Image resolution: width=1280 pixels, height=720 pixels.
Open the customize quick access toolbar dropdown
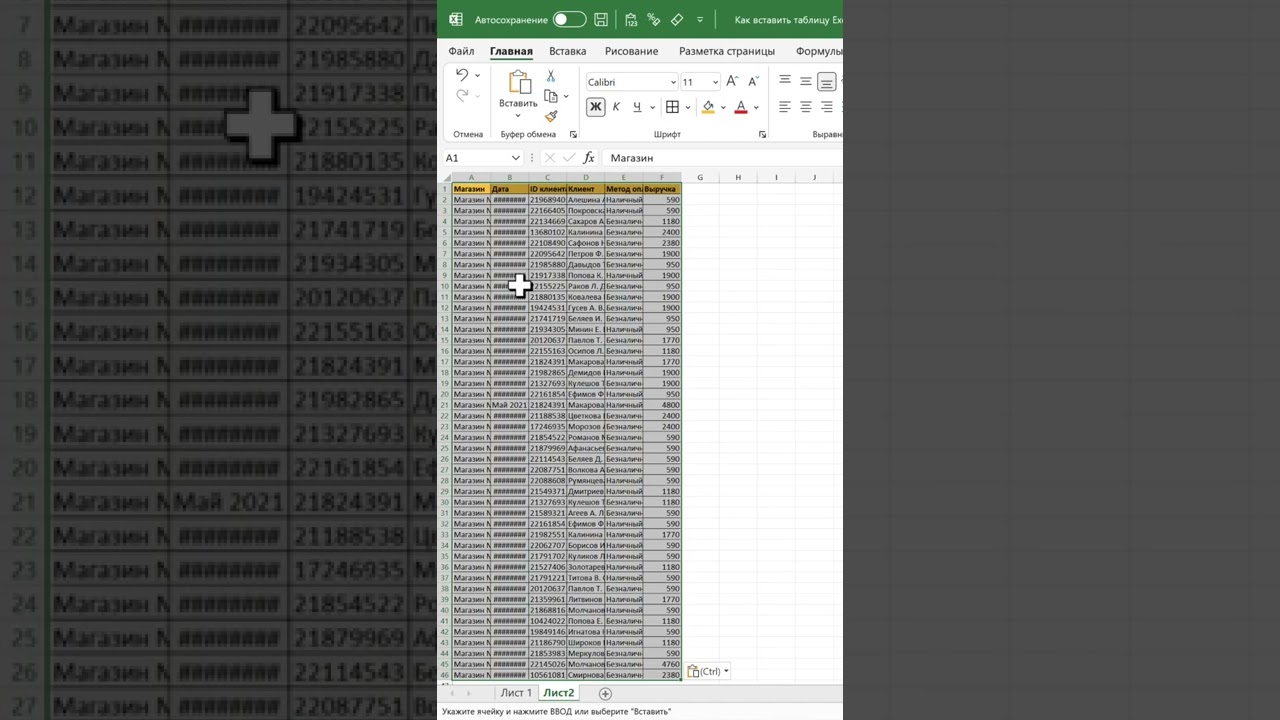click(700, 19)
